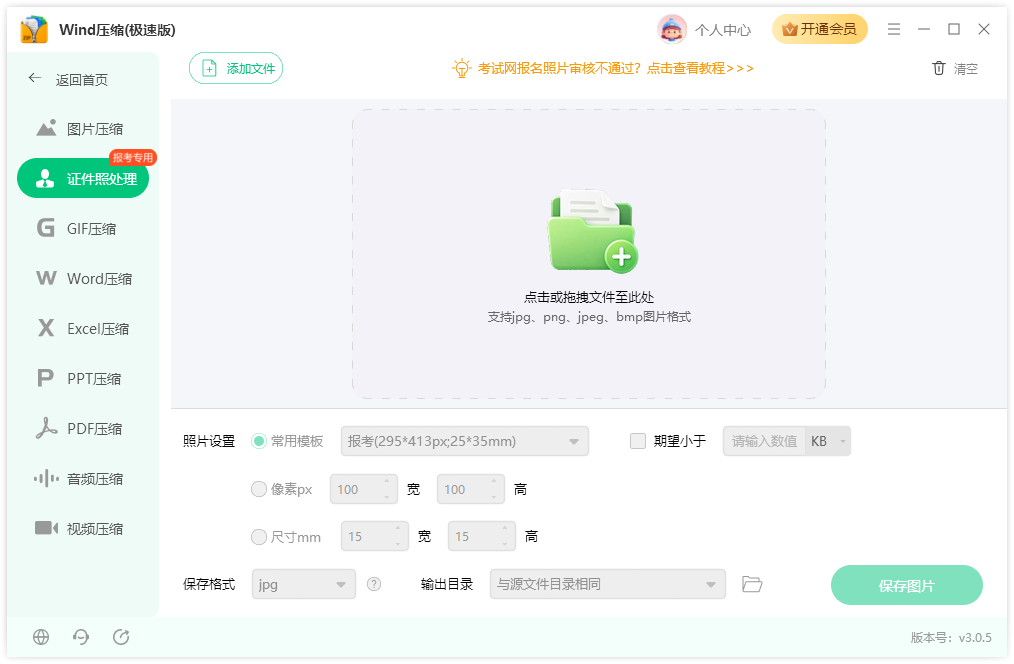
Task: Open the KB unit dropdown
Action: pos(828,441)
